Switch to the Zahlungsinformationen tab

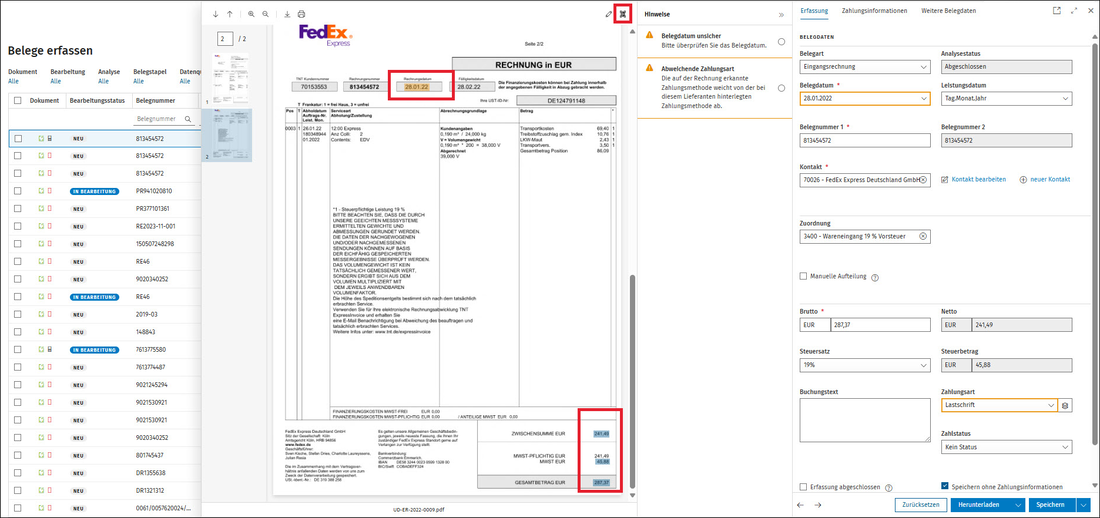[x=874, y=11]
